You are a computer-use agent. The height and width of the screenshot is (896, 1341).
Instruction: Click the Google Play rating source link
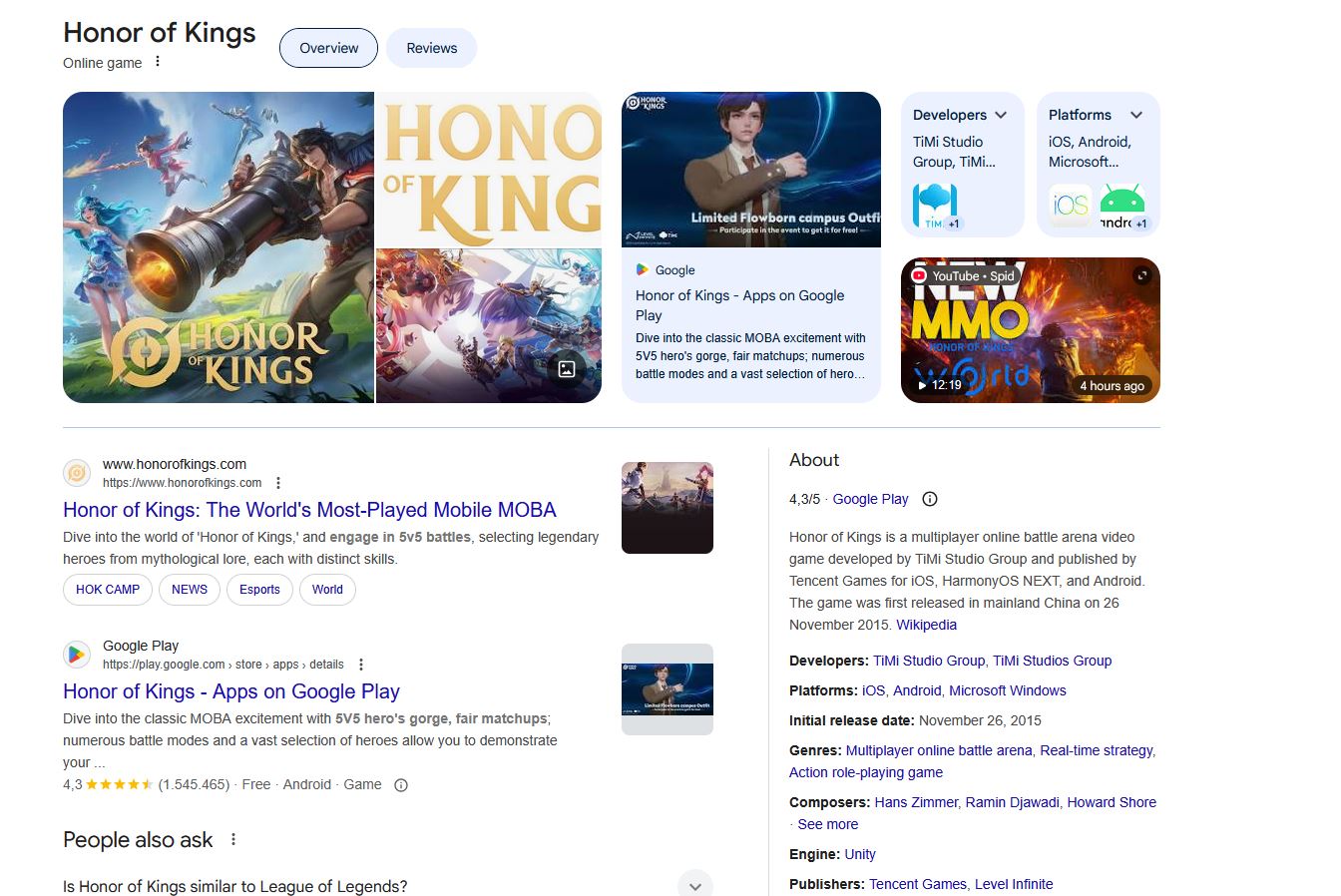coord(870,499)
